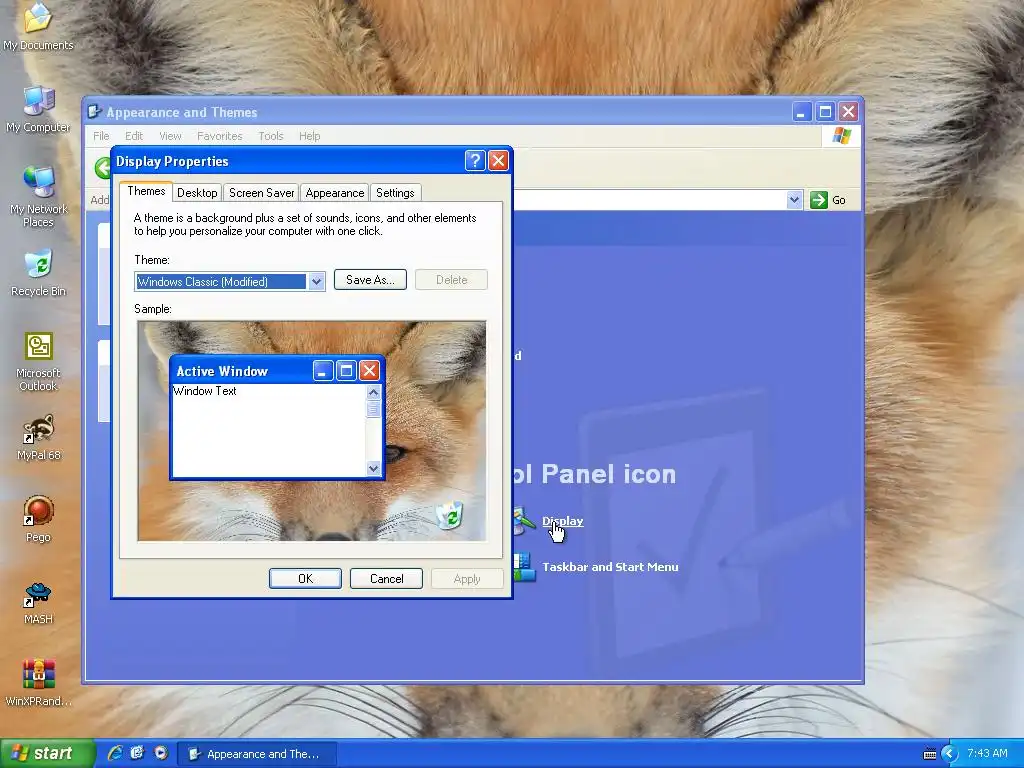The image size is (1024, 768).
Task: Click the Windows flag logo in menu bar
Action: tap(841, 136)
